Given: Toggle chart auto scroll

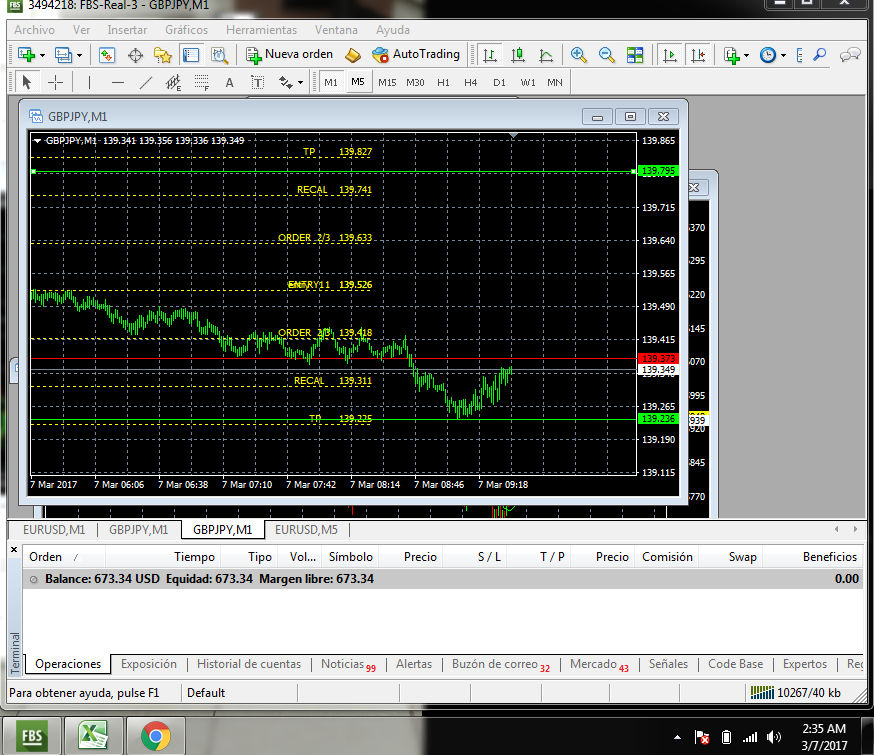Looking at the screenshot, I should pyautogui.click(x=670, y=55).
